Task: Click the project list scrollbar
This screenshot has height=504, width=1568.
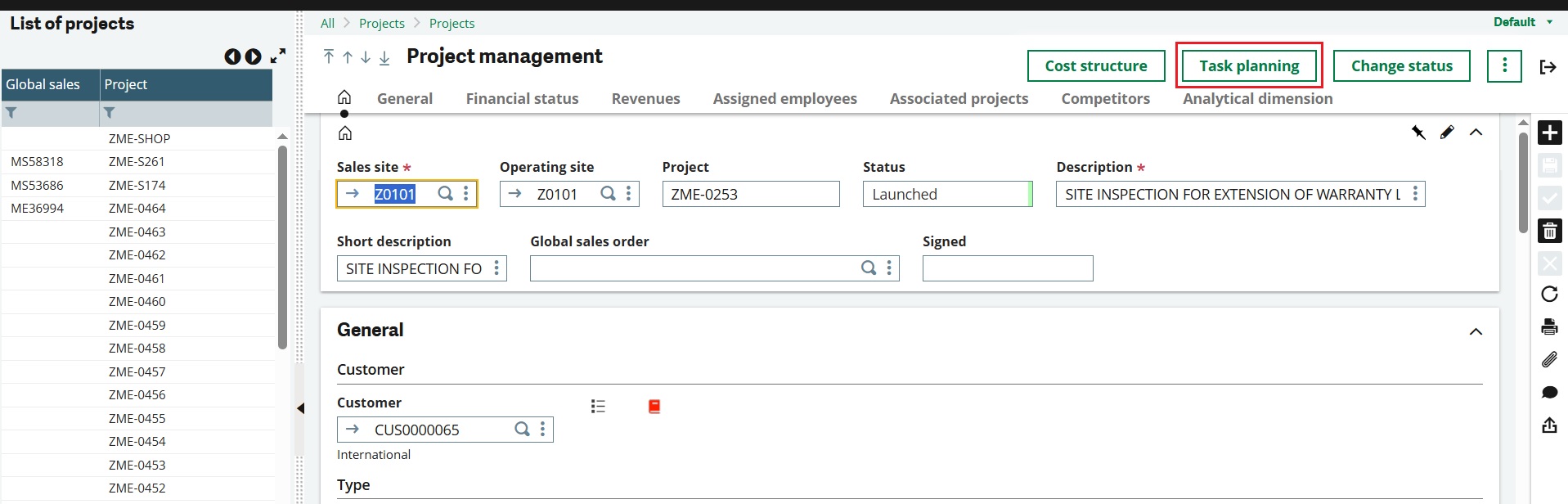Action: click(282, 247)
